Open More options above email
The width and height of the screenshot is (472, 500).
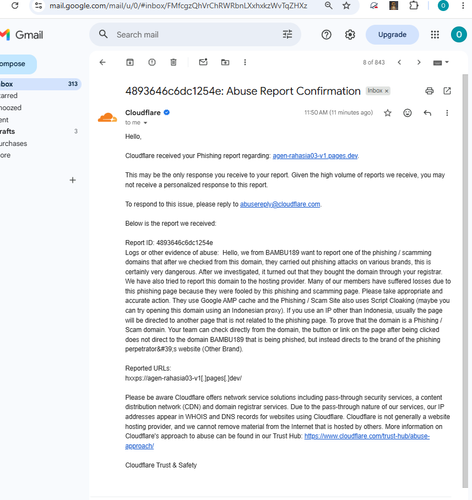point(245,62)
